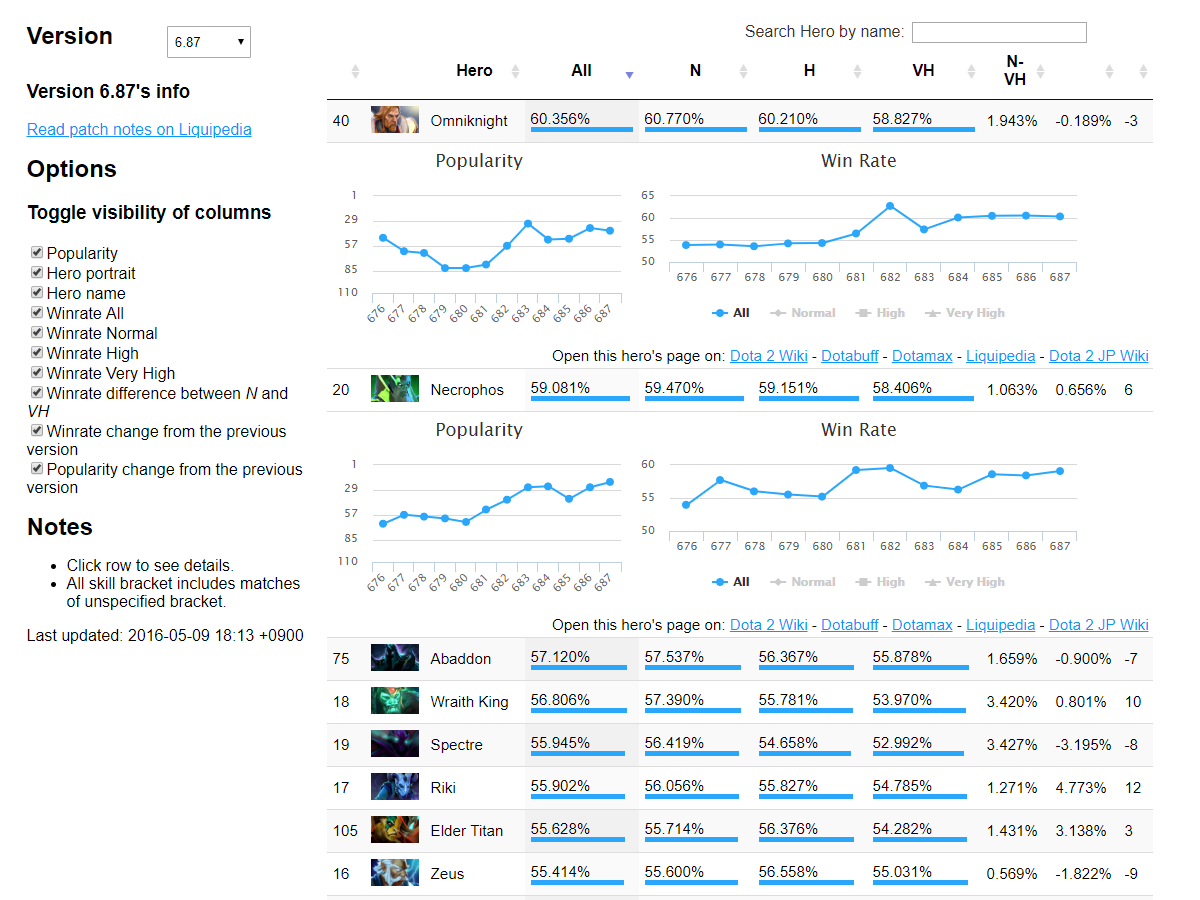The height and width of the screenshot is (900, 1200).
Task: Click the Abaddon hero portrait
Action: (x=394, y=659)
